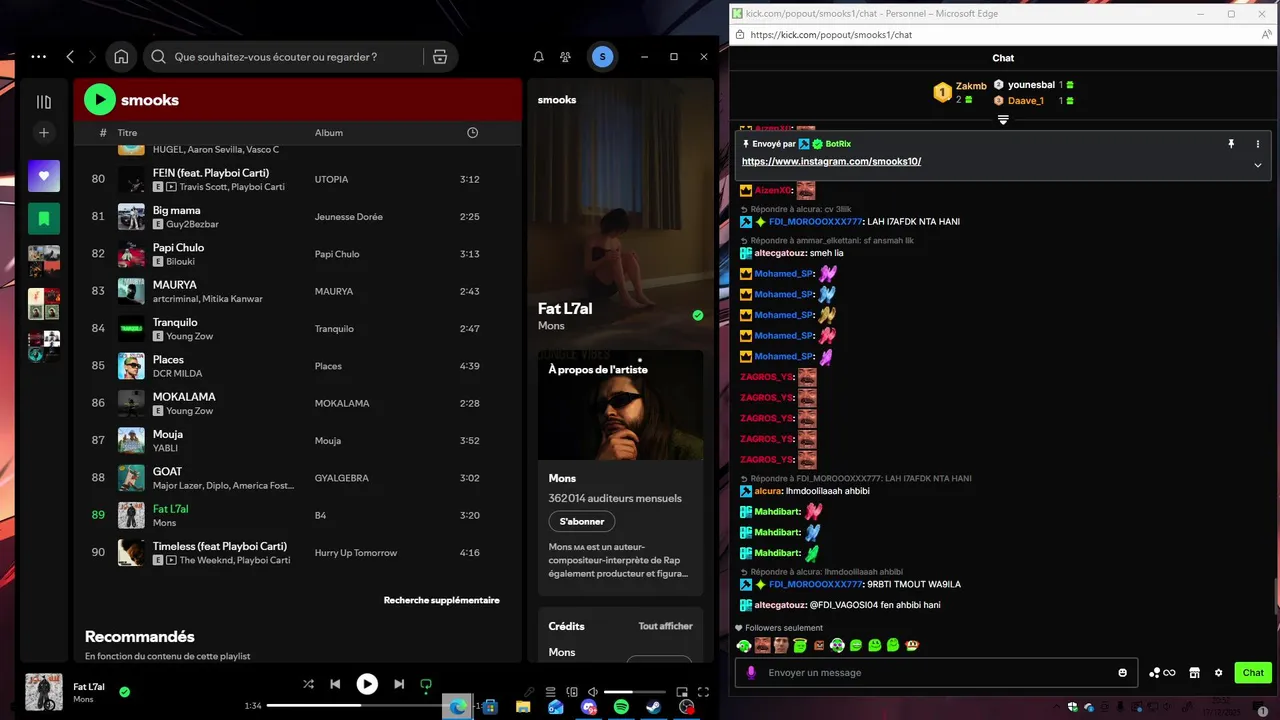Click Tout afficher in Crédits

point(666,626)
